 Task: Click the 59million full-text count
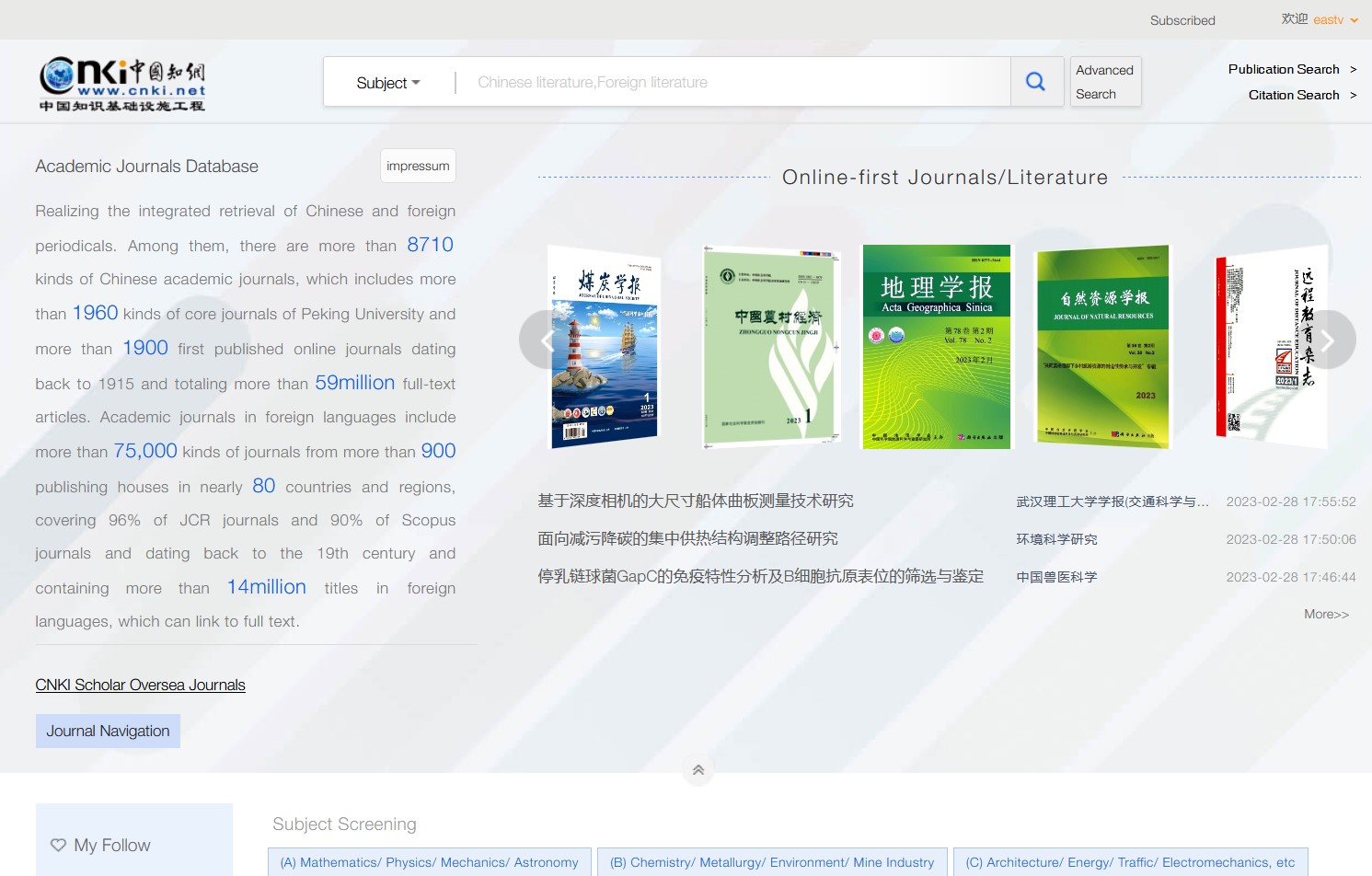(x=354, y=383)
